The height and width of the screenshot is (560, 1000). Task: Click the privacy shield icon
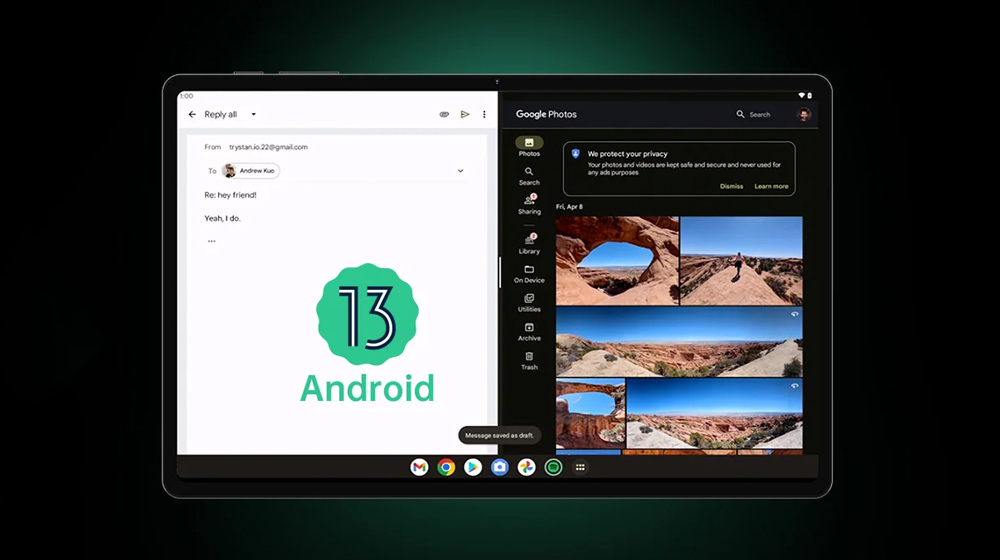point(576,154)
